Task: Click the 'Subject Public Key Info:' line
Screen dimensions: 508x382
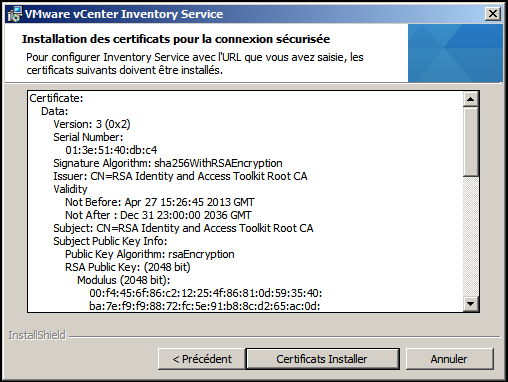Action: [x=110, y=241]
